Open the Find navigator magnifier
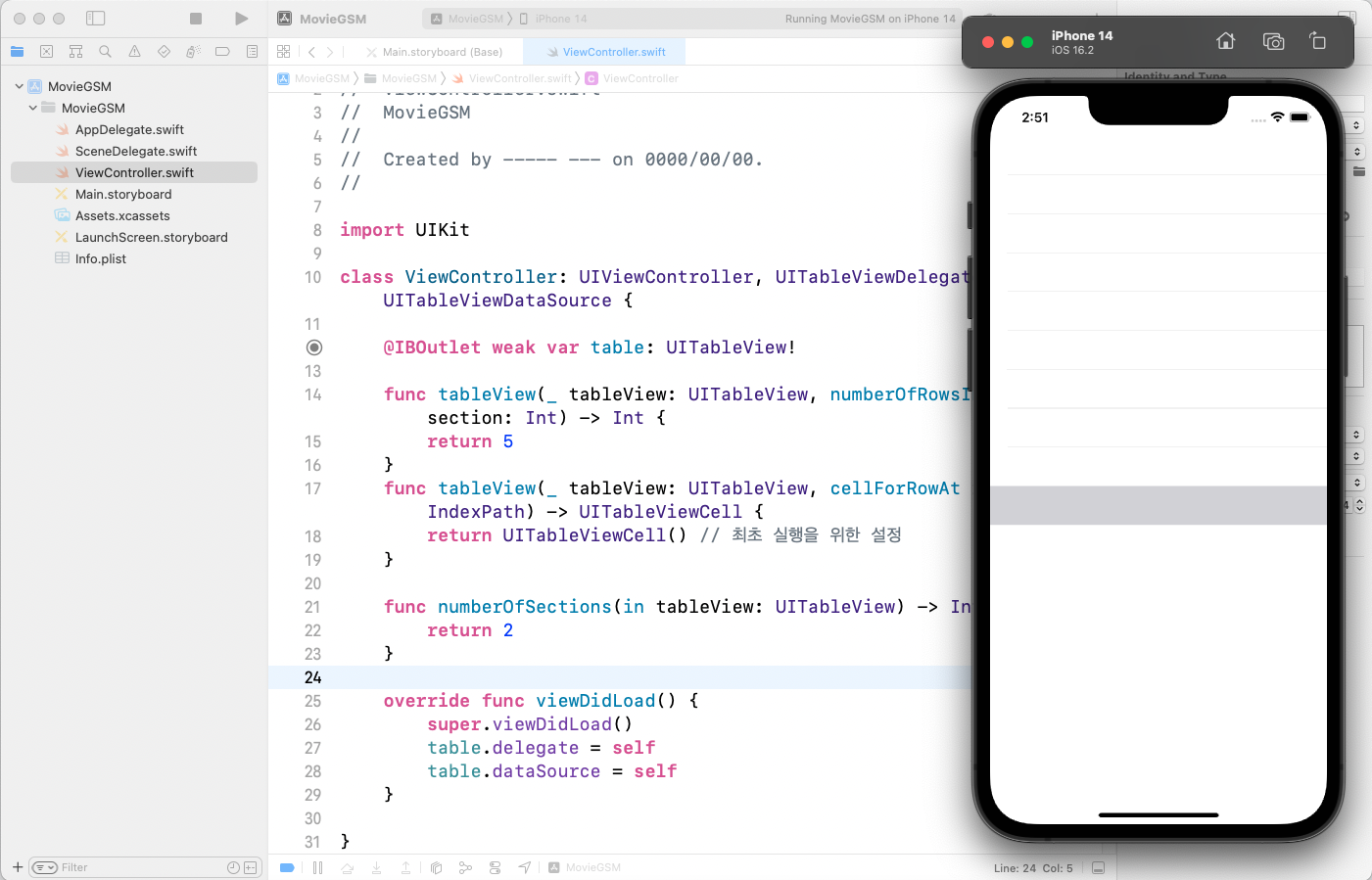 [x=106, y=51]
